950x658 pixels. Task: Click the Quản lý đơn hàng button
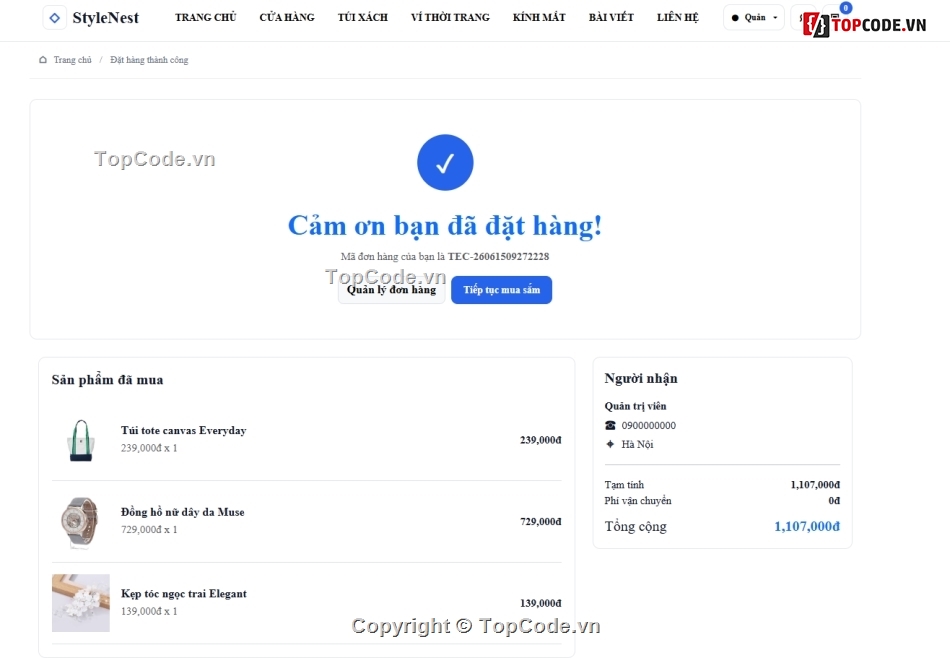point(391,290)
